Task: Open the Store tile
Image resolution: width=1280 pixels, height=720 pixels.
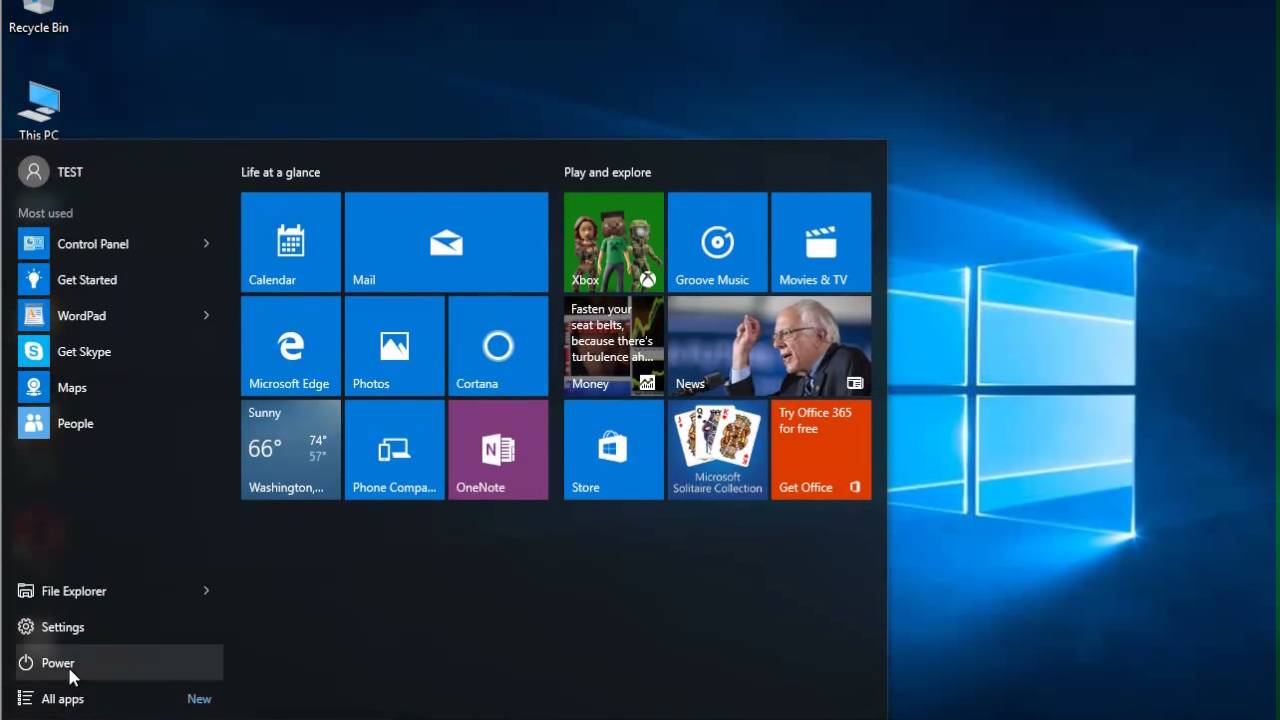Action: pos(614,450)
